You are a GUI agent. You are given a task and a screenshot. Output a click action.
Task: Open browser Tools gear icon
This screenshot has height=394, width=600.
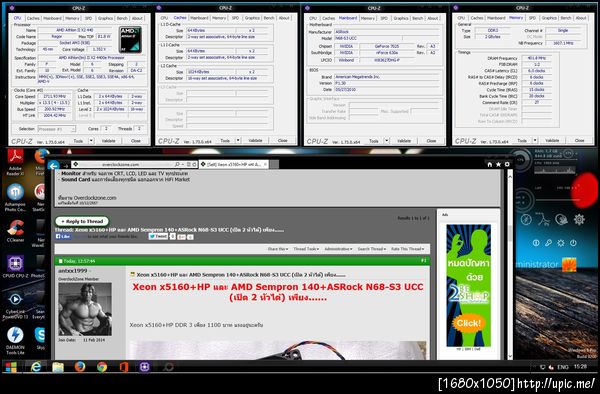[x=507, y=164]
